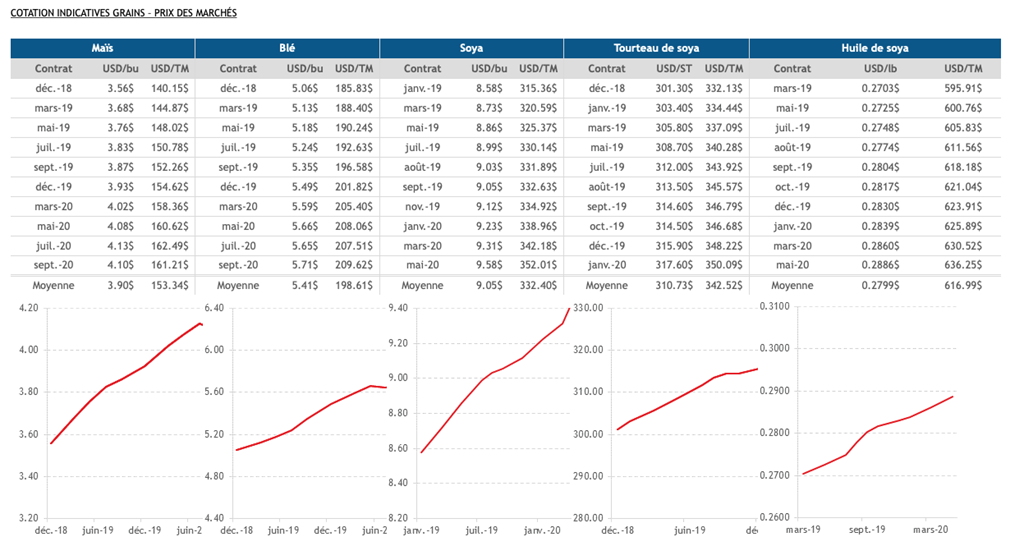Select the Soya 352.01$ value

(x=538, y=265)
